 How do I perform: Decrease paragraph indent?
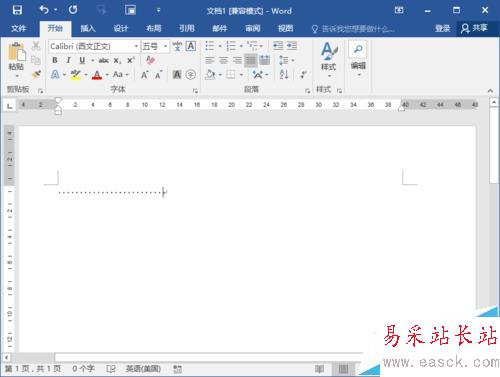[x=278, y=45]
